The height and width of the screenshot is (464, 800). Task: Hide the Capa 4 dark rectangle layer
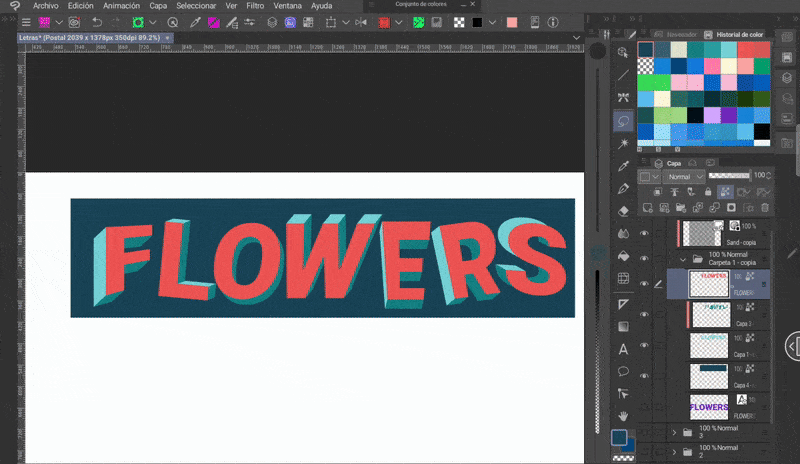[x=644, y=376]
